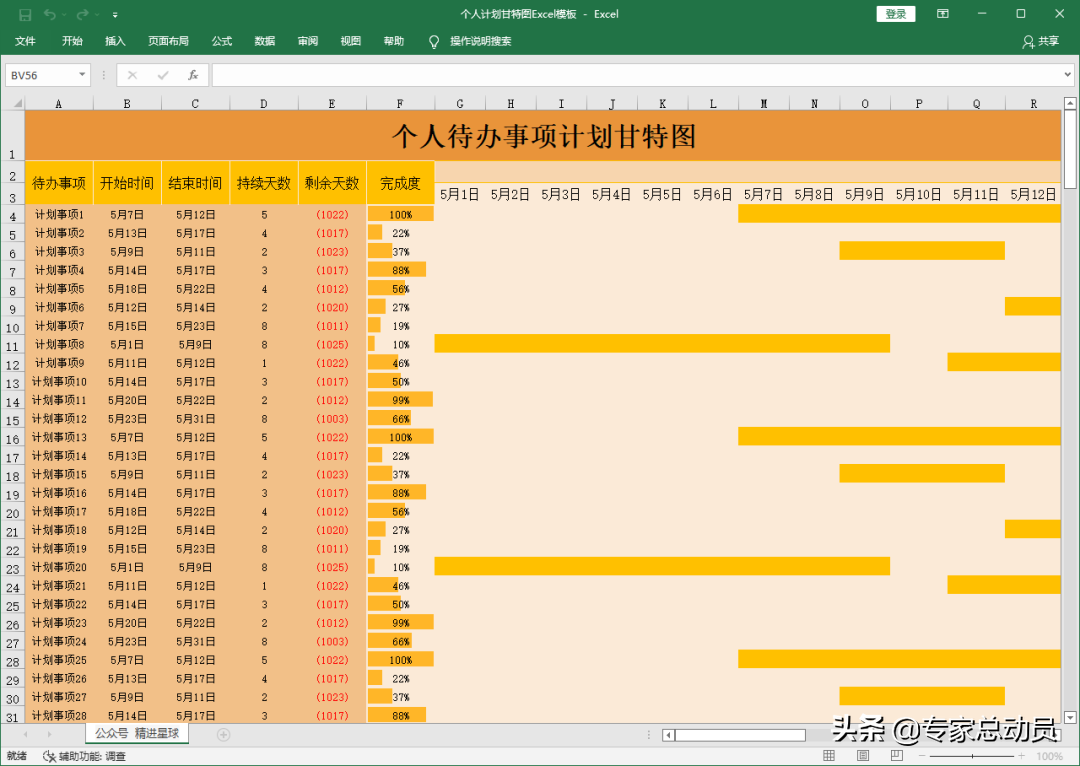Select column M header

(x=763, y=103)
